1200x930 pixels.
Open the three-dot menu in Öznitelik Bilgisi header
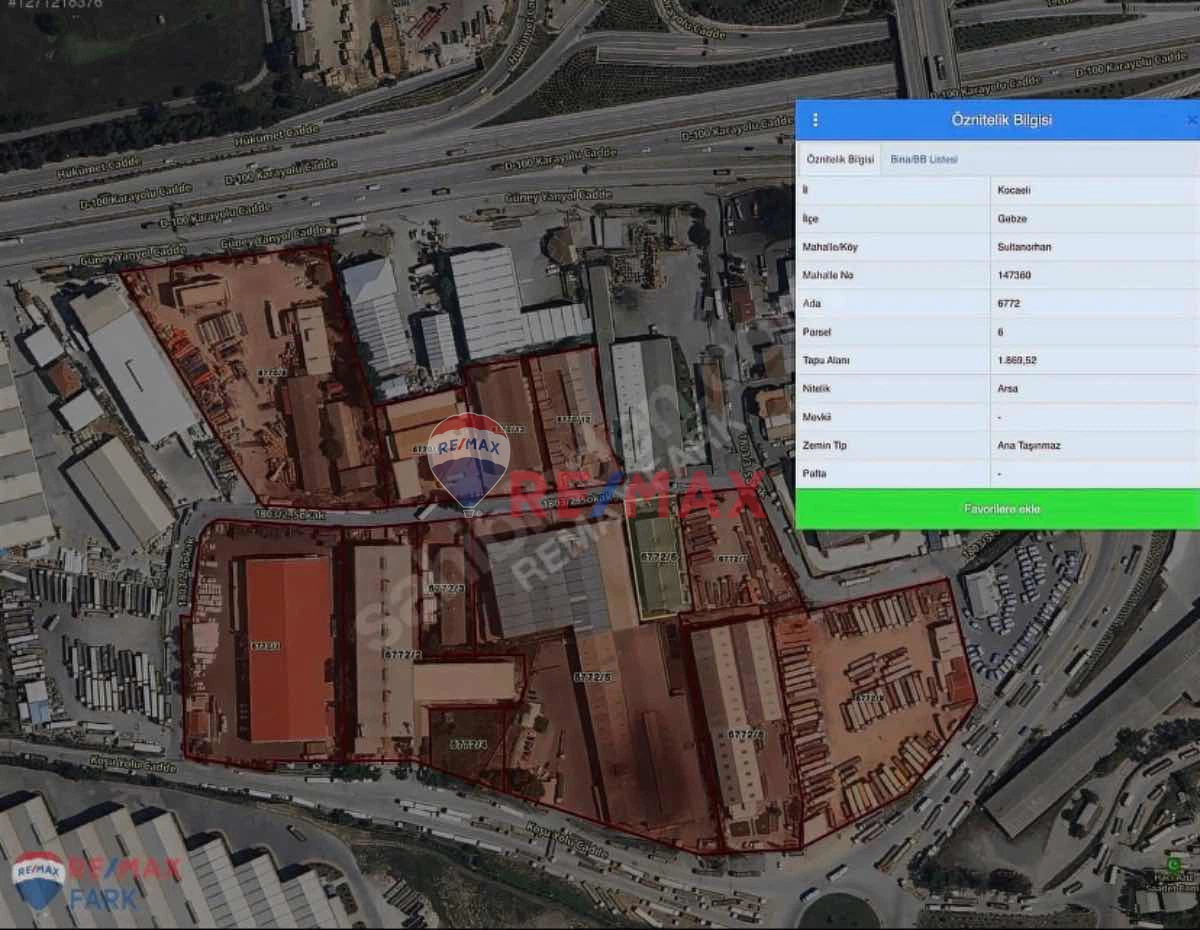click(815, 120)
